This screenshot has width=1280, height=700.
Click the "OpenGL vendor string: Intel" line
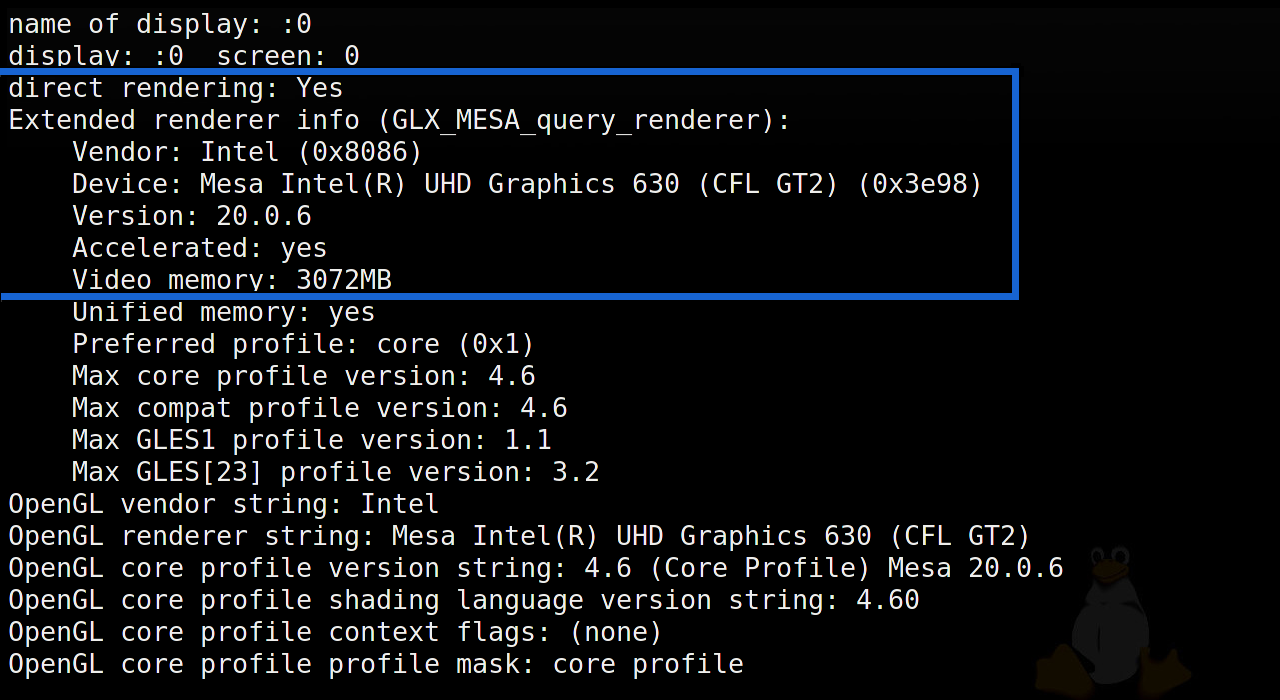(223, 504)
